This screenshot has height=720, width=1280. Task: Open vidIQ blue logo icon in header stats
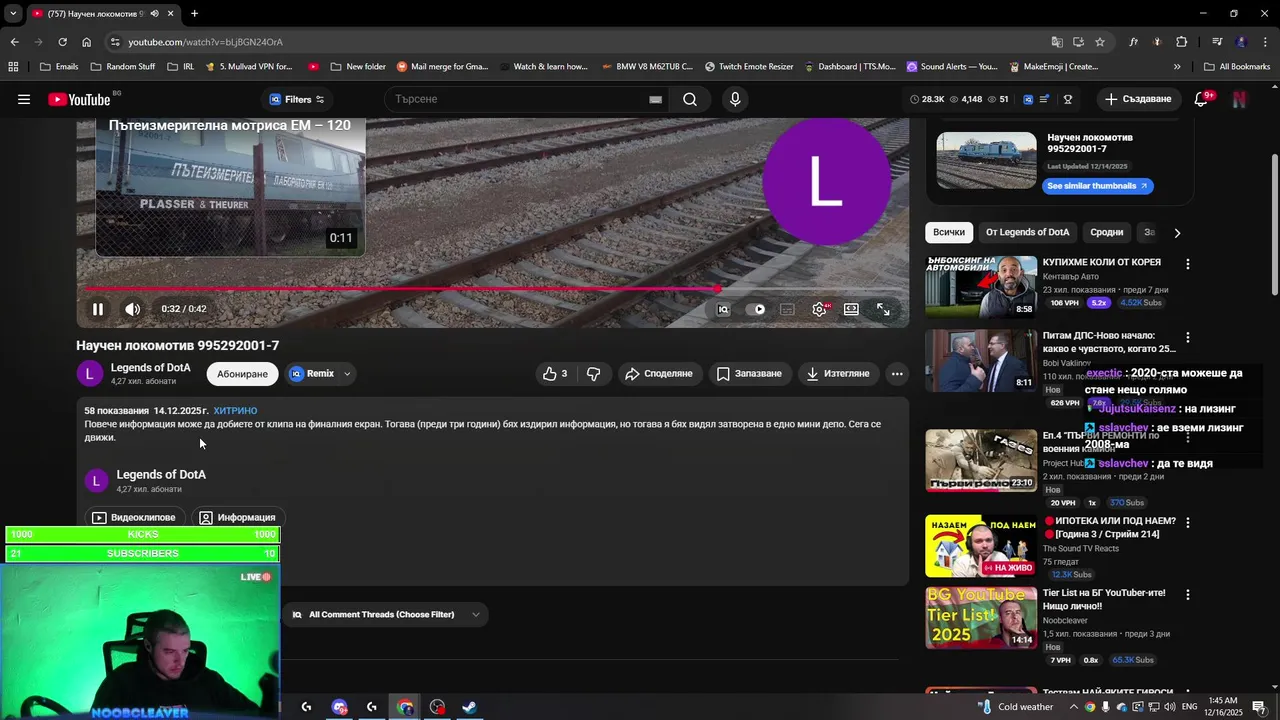(1028, 99)
